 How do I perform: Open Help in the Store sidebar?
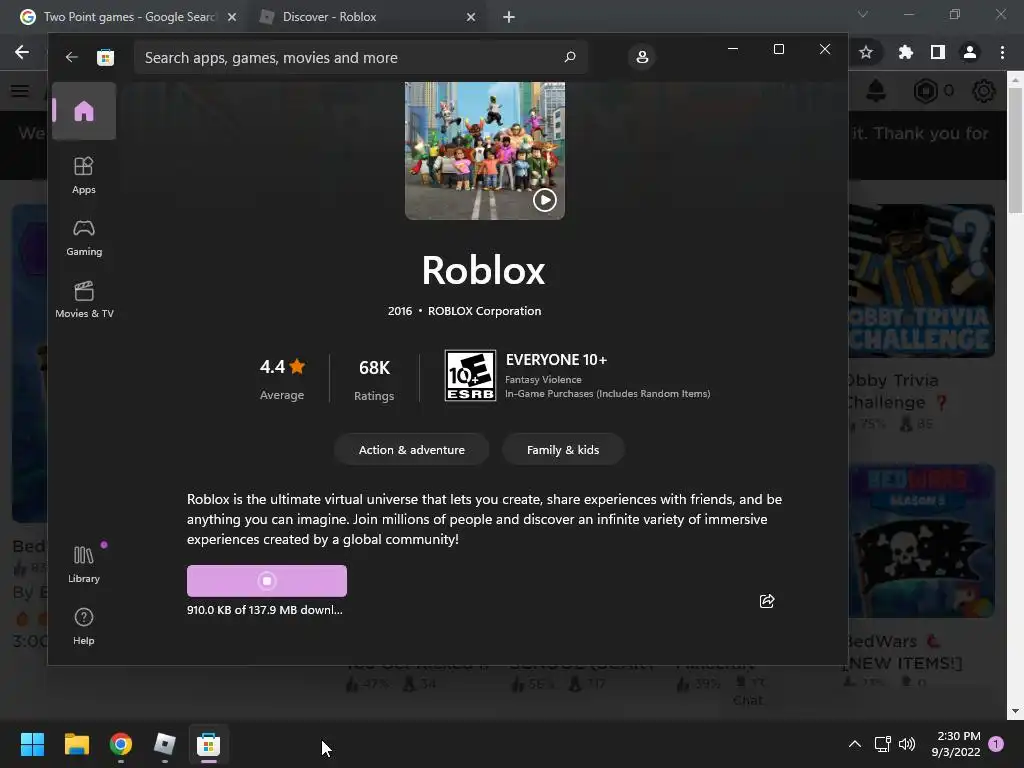[x=84, y=626]
